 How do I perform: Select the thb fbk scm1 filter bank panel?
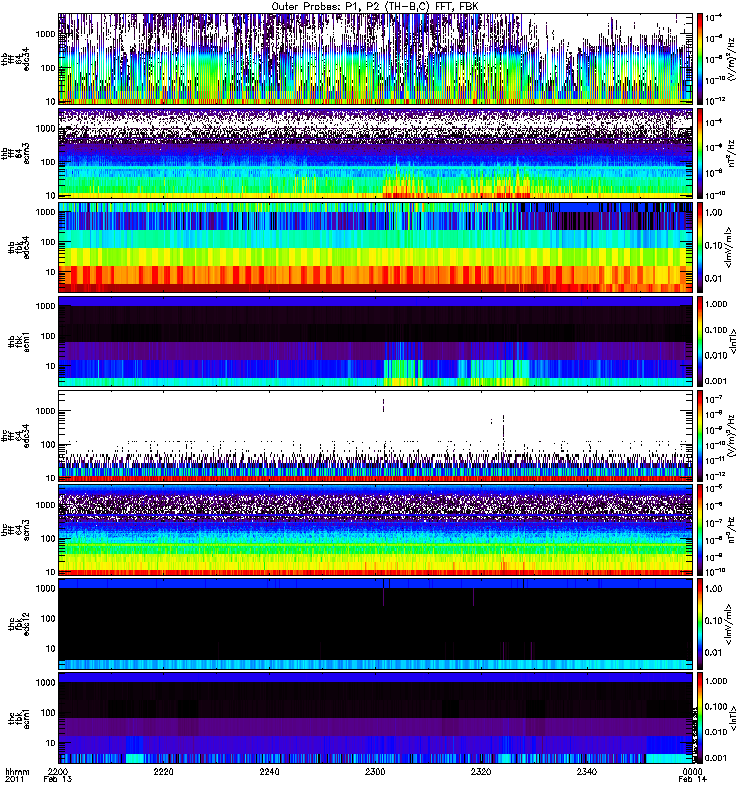tap(375, 340)
